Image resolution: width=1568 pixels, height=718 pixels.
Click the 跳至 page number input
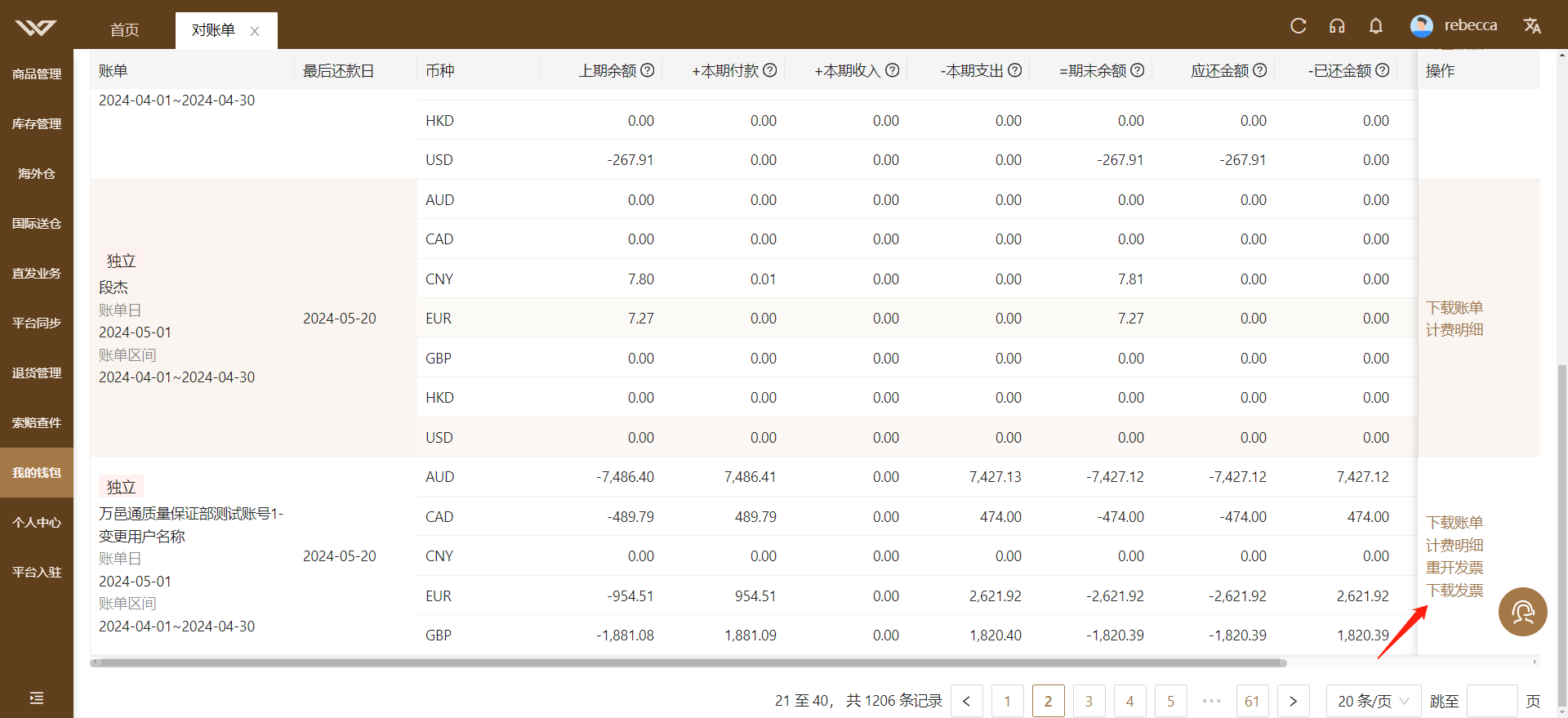coord(1492,701)
